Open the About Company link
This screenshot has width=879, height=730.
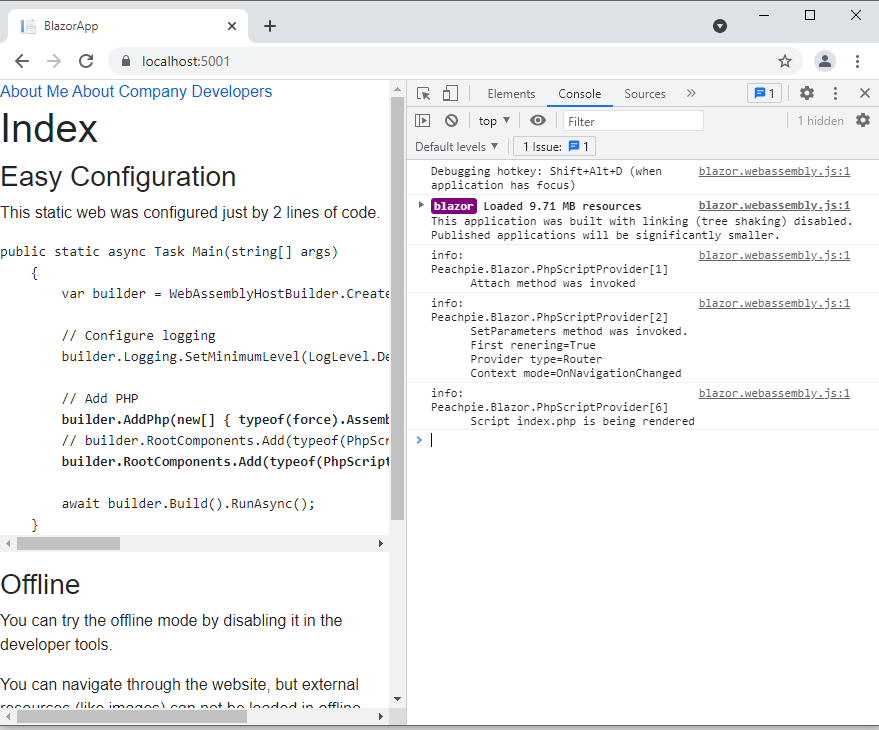click(129, 91)
